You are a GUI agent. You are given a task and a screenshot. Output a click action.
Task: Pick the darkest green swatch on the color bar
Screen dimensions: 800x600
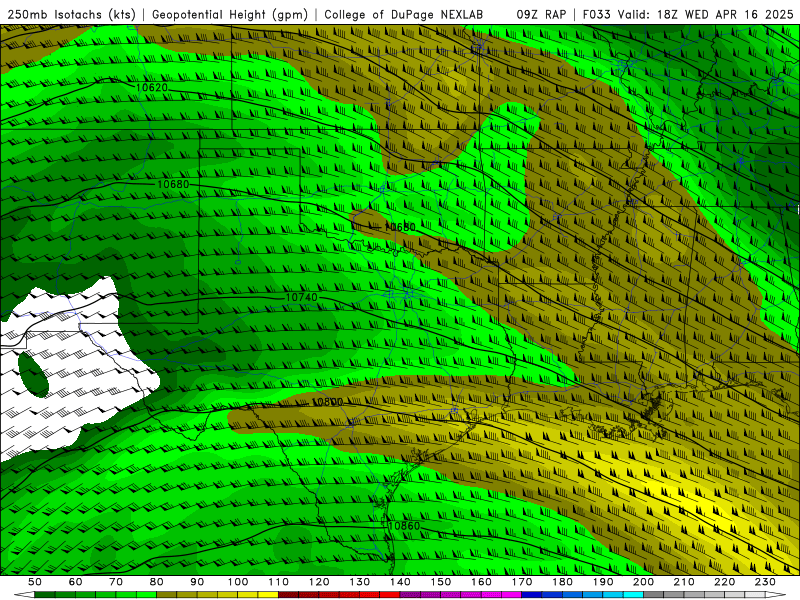[45, 595]
